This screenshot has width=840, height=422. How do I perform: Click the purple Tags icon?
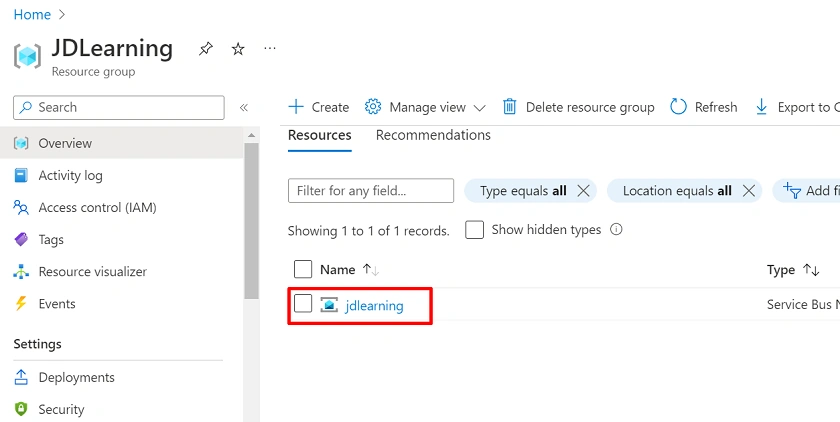click(21, 239)
